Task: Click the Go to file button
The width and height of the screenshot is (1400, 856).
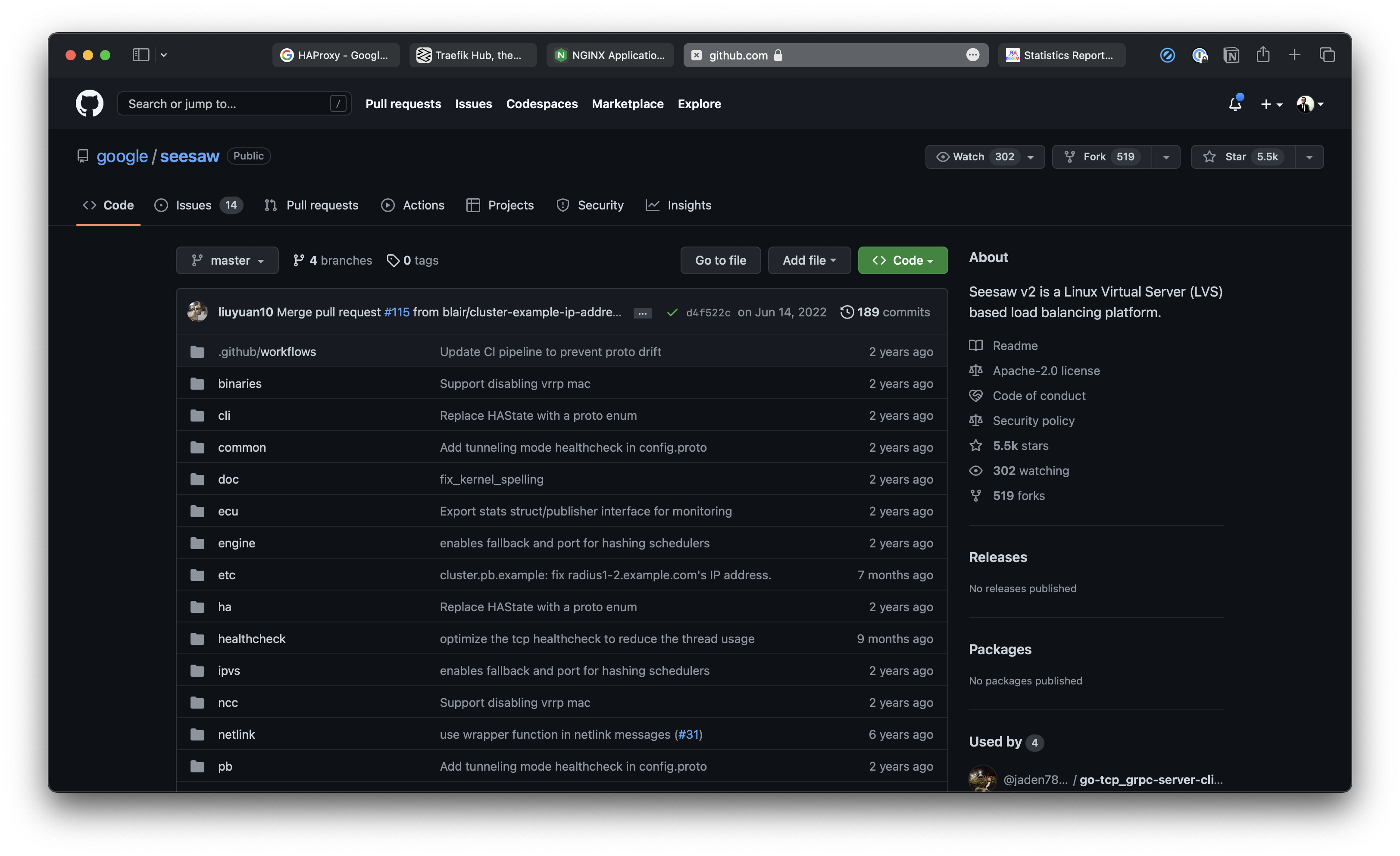Action: (x=720, y=260)
